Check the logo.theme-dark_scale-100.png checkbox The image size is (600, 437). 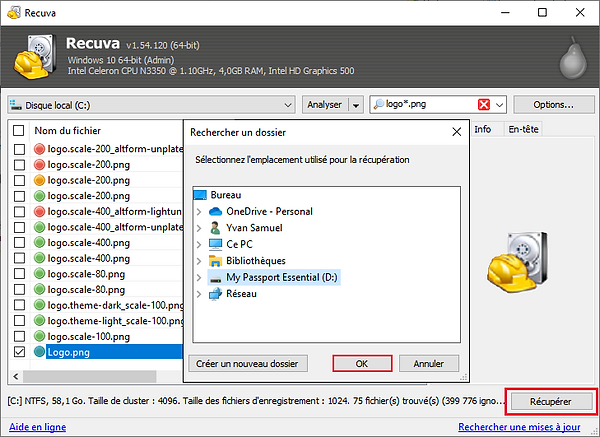tap(19, 305)
